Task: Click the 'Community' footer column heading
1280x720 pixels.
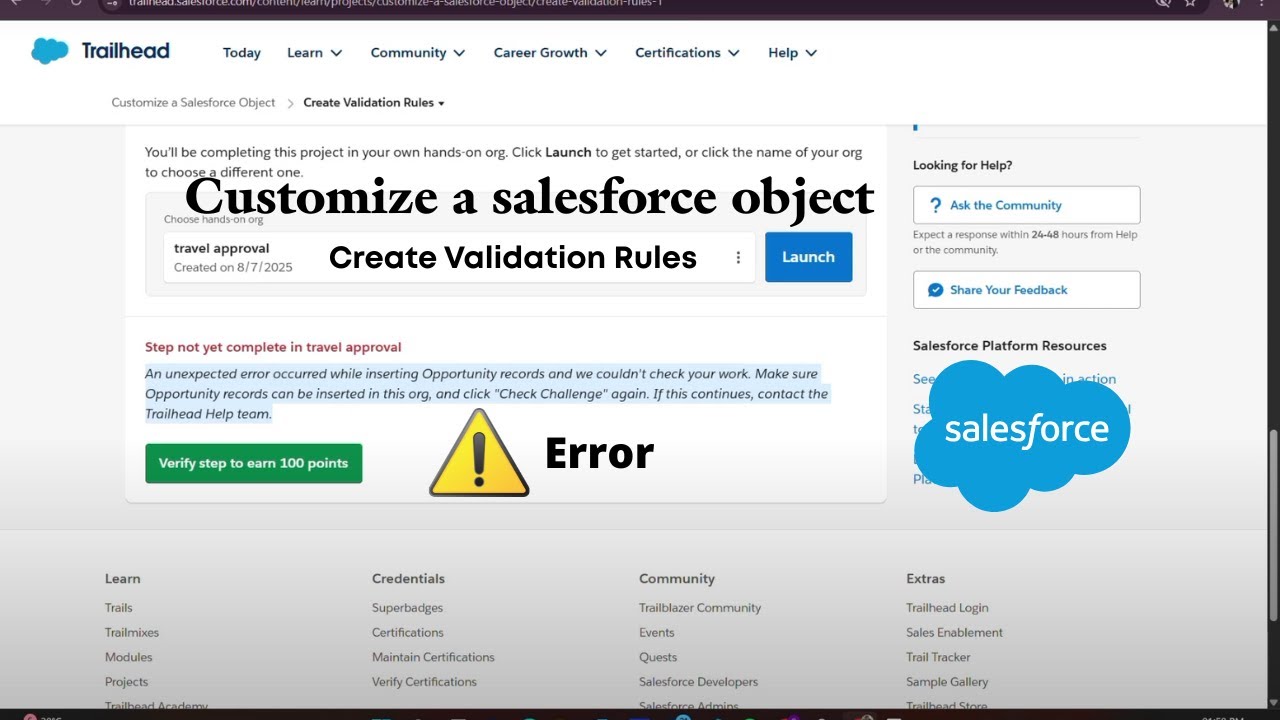Action: coord(677,579)
